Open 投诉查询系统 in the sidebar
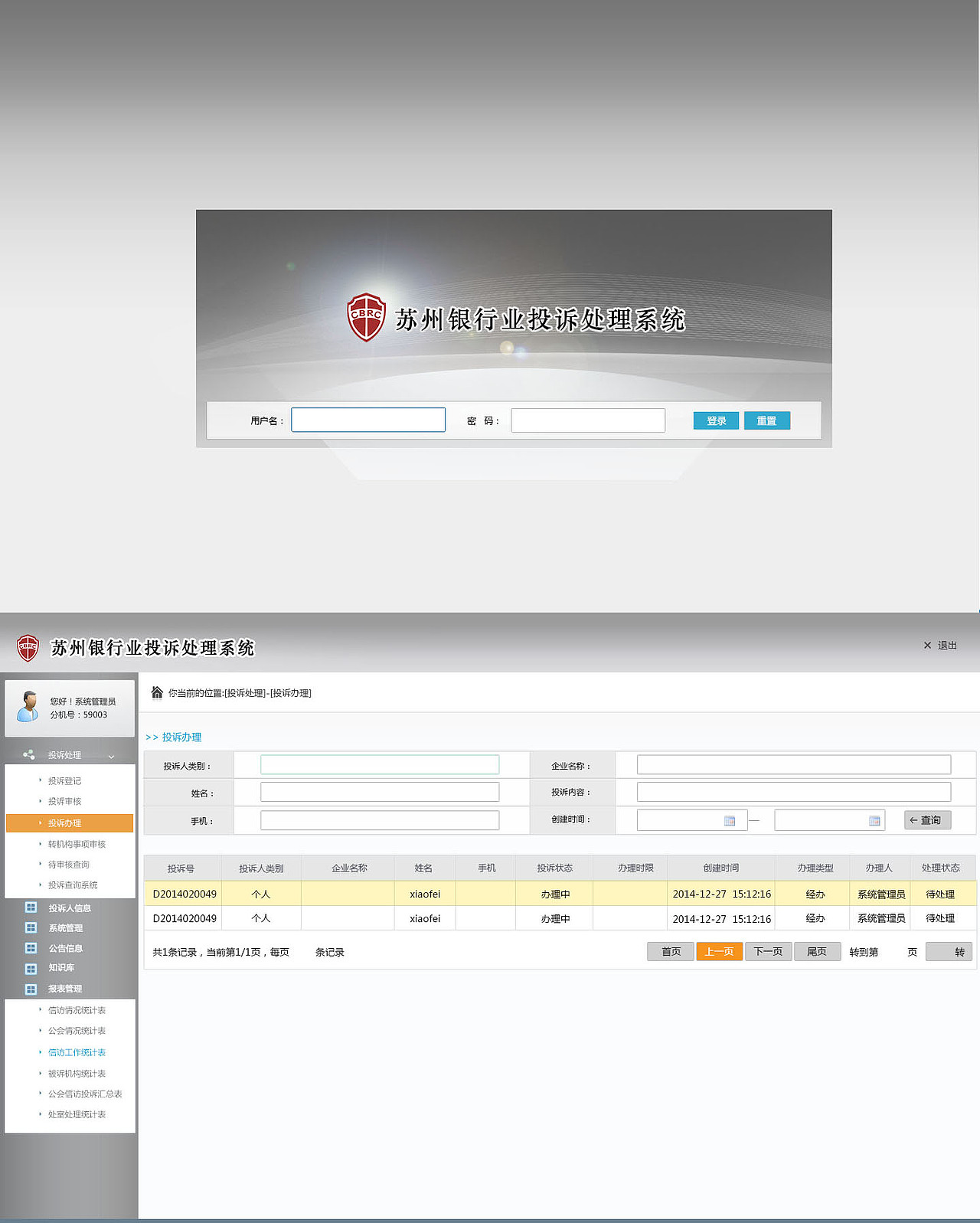The height and width of the screenshot is (1223, 980). coord(73,885)
